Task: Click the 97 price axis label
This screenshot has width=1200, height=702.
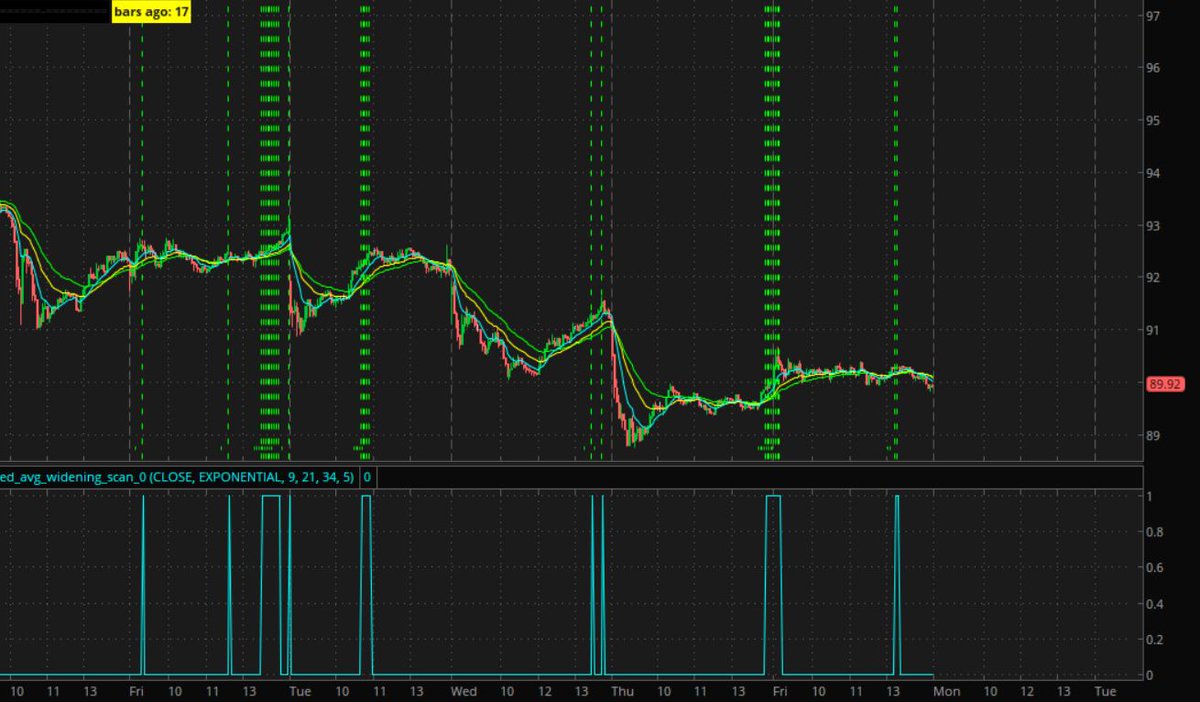Action: (1153, 16)
